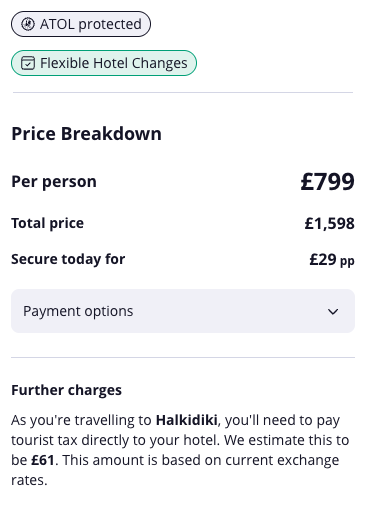Select the £799 per person price

pos(328,182)
